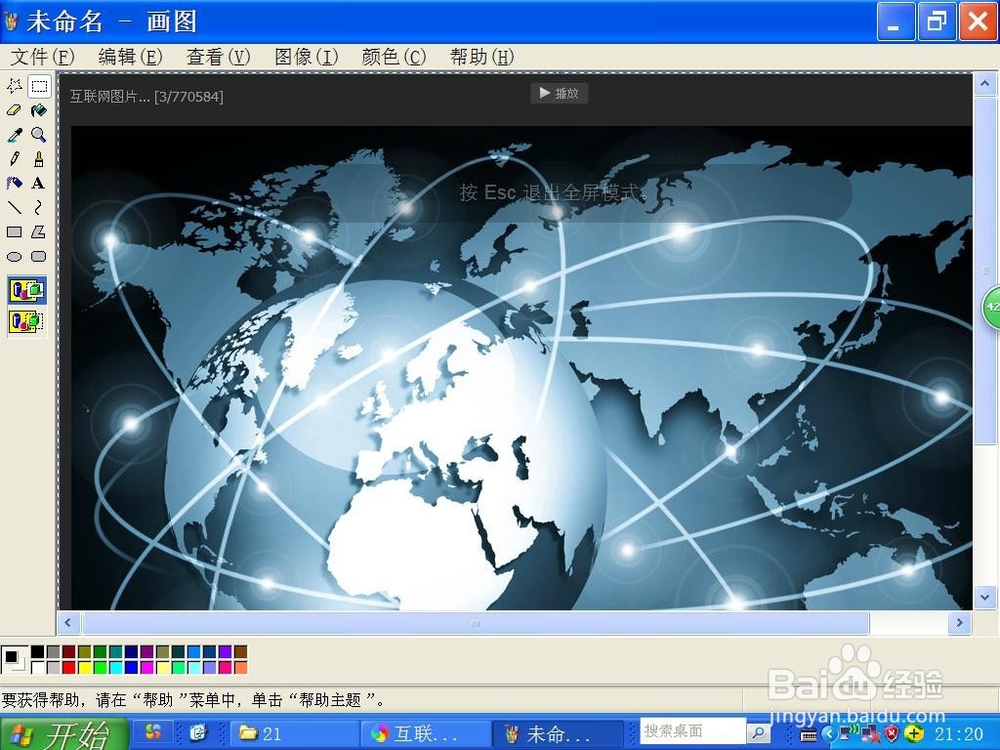The height and width of the screenshot is (750, 1000).
Task: Open the 帮助(H) menu
Action: [482, 57]
